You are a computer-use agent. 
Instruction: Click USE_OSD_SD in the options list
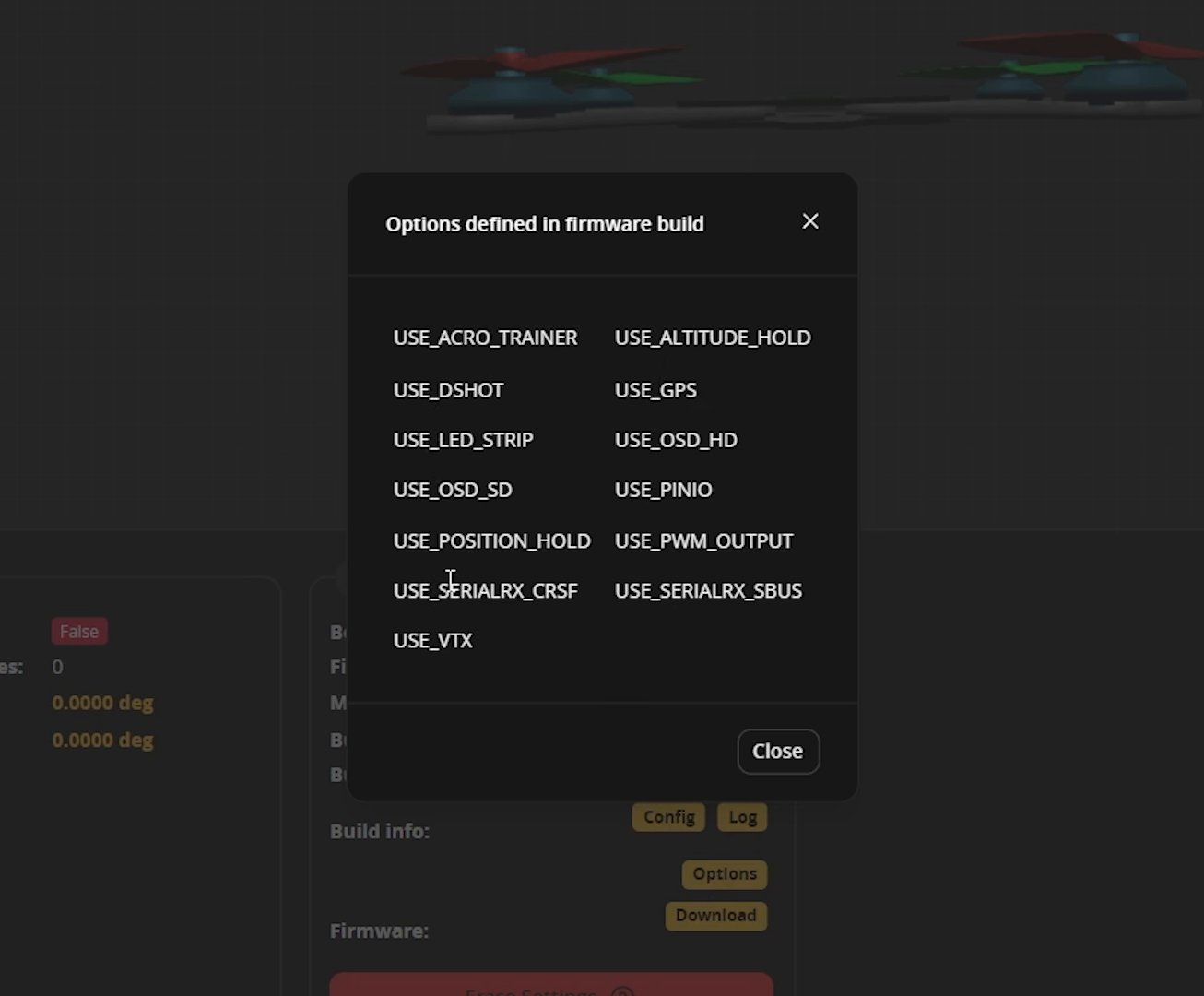453,490
